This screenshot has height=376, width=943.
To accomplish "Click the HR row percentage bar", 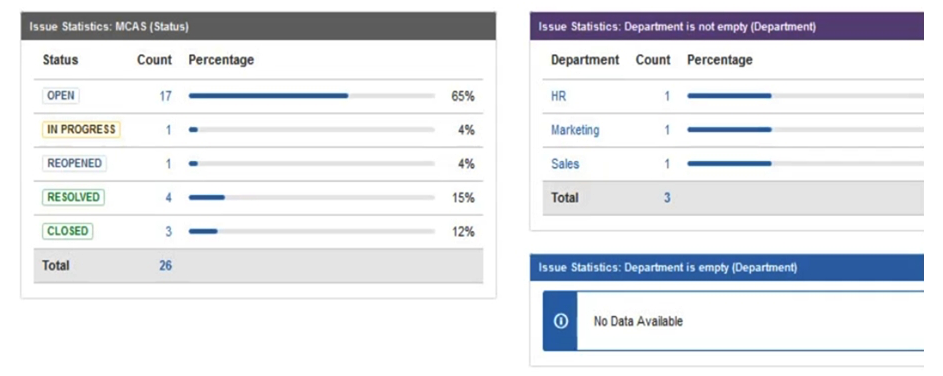I will 805,96.
